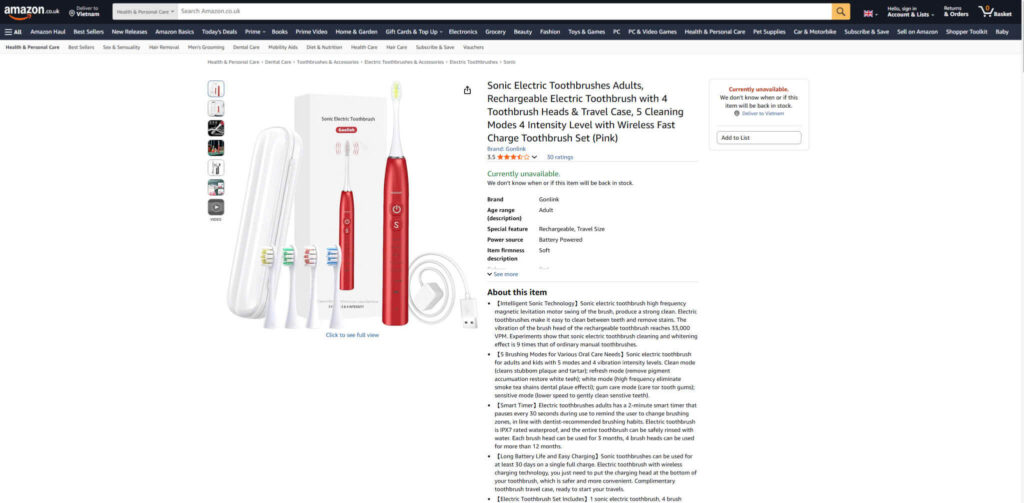Open Account & Lists dropdown
1024x503 pixels.
tap(910, 12)
